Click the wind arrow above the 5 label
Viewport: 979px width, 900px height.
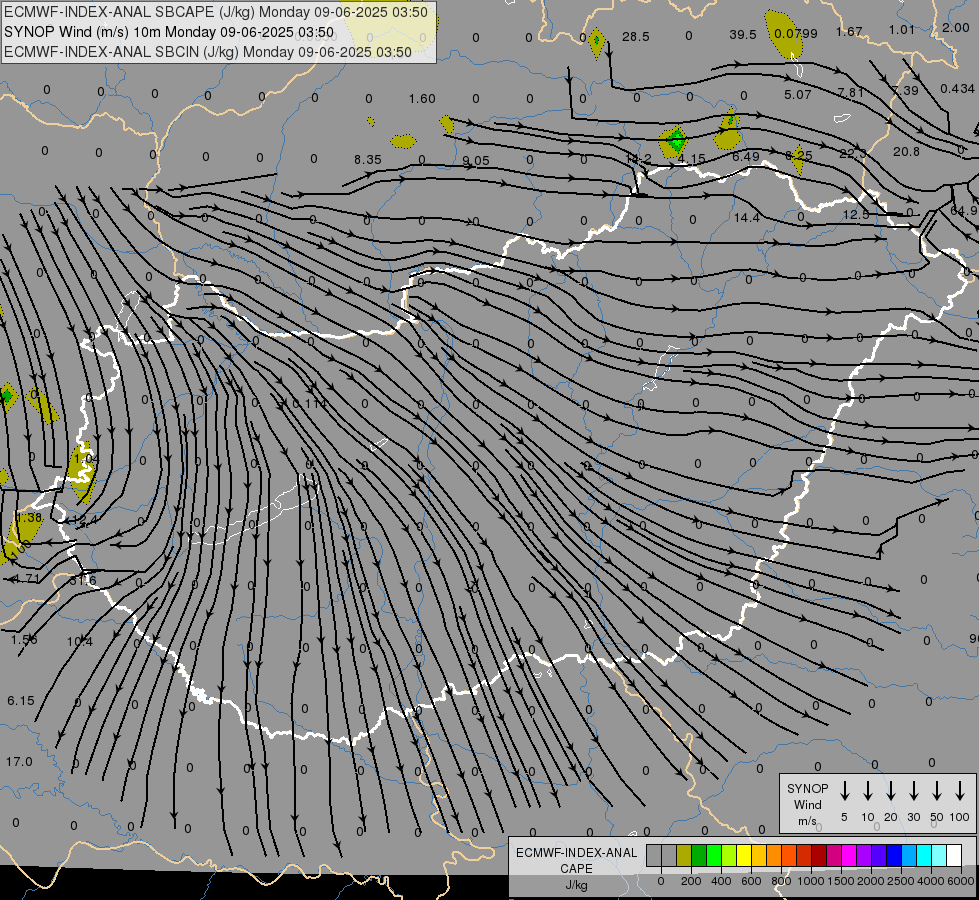844,791
